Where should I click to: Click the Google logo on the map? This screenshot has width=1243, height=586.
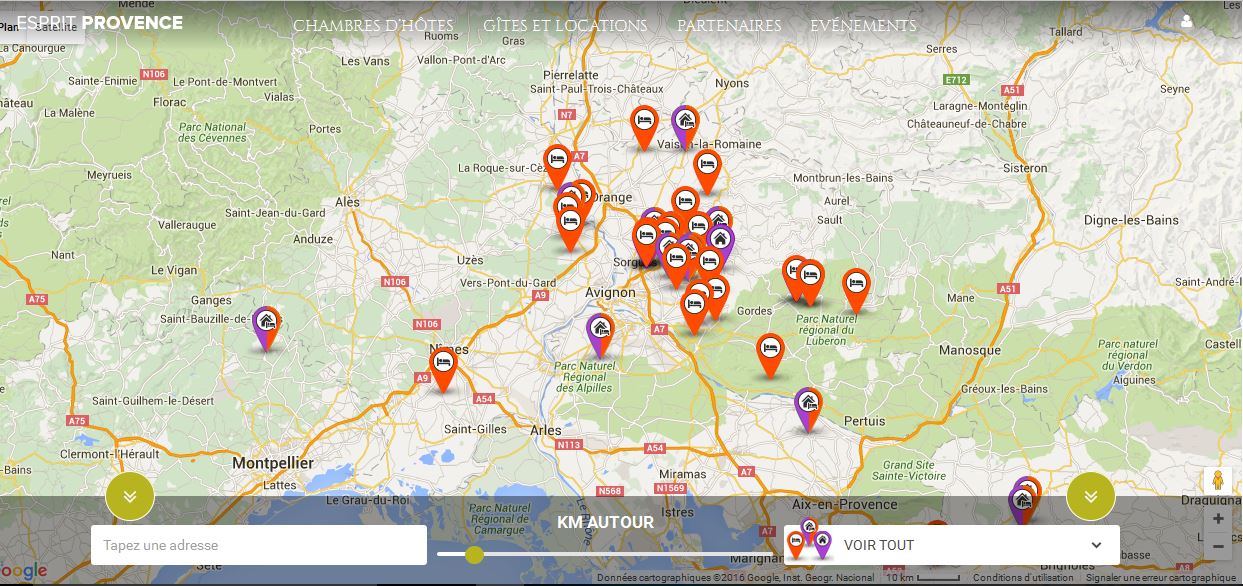(x=24, y=571)
